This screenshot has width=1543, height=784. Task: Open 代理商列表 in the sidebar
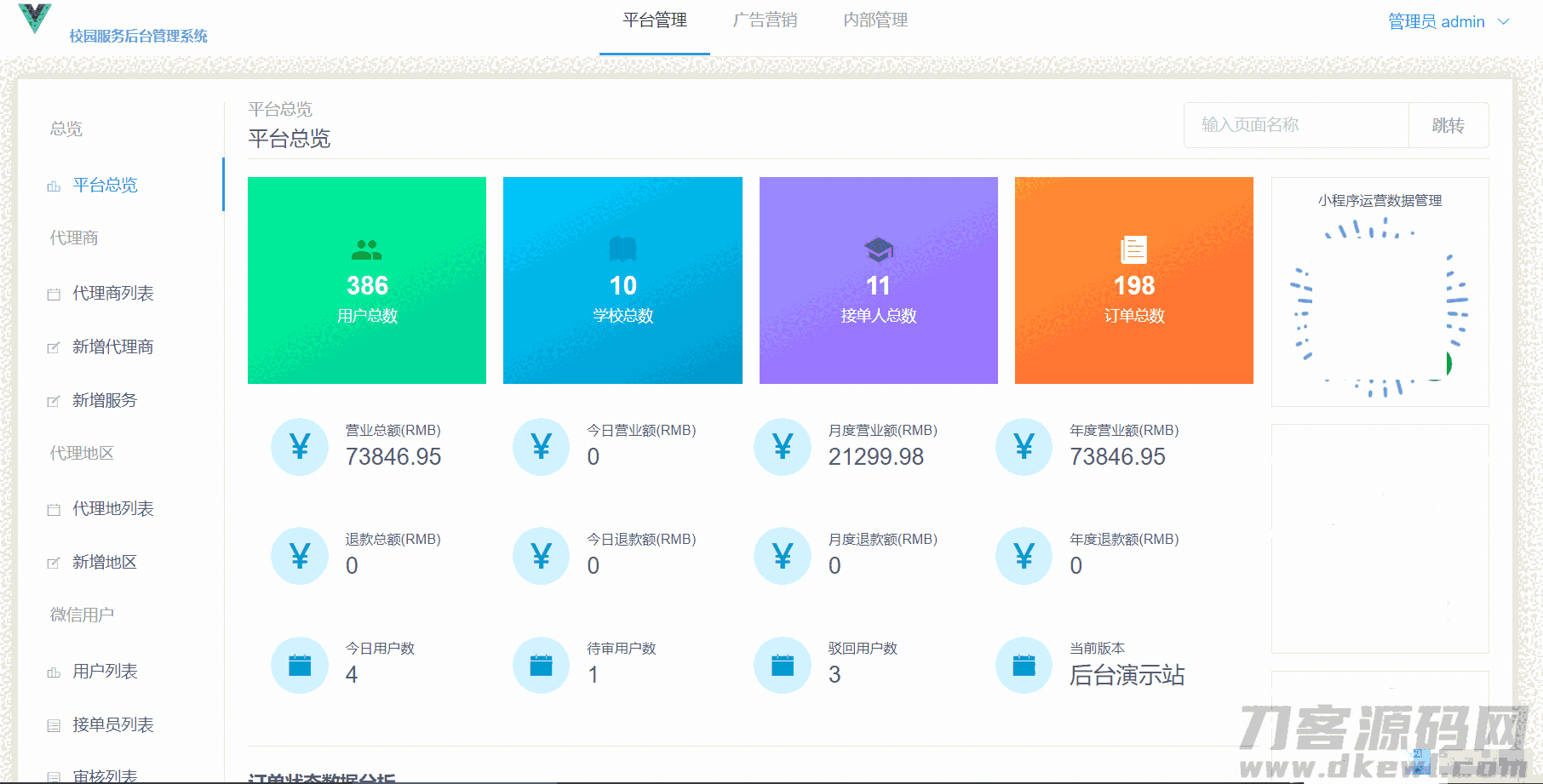112,294
